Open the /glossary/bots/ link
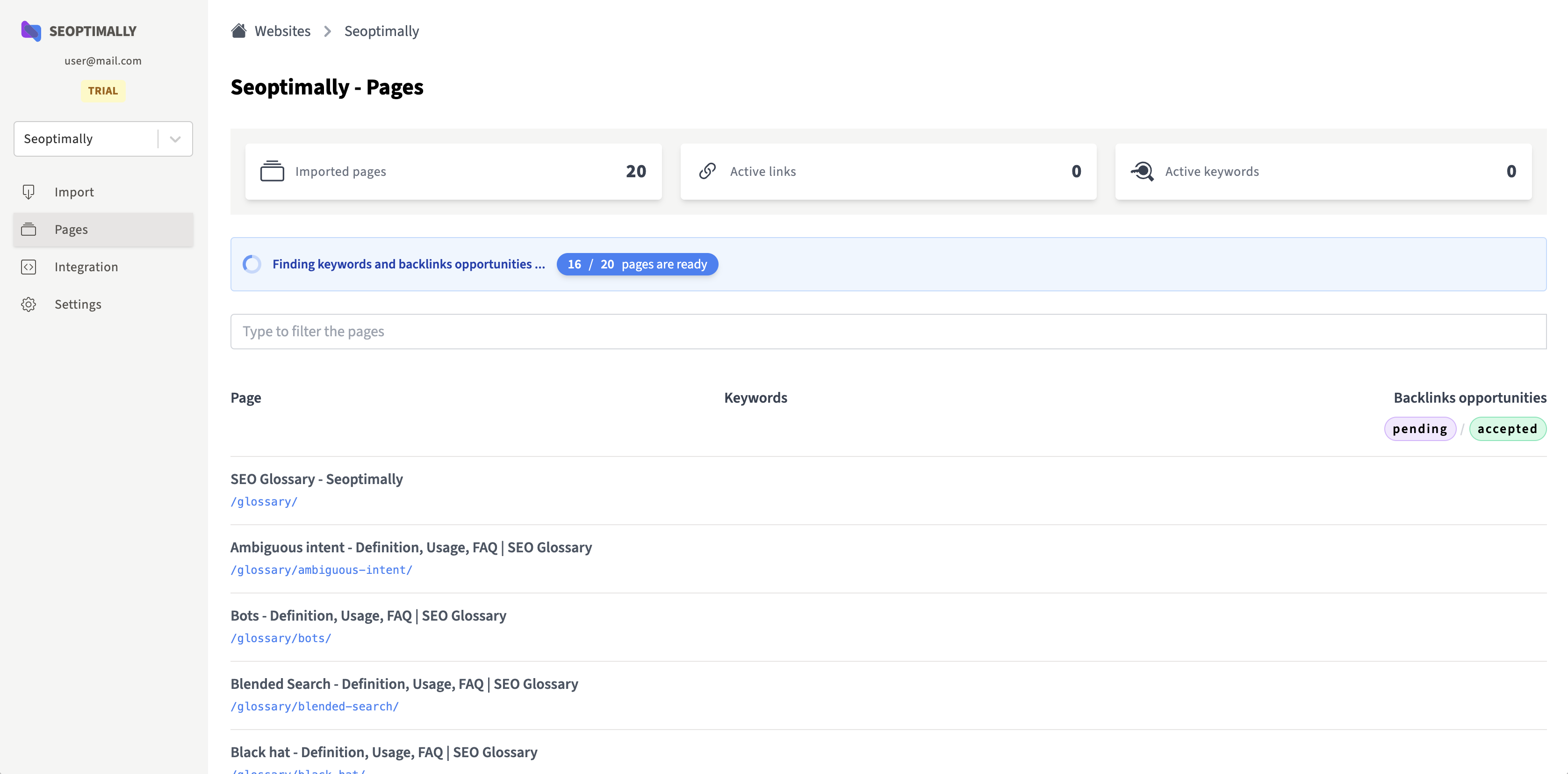 click(x=281, y=638)
